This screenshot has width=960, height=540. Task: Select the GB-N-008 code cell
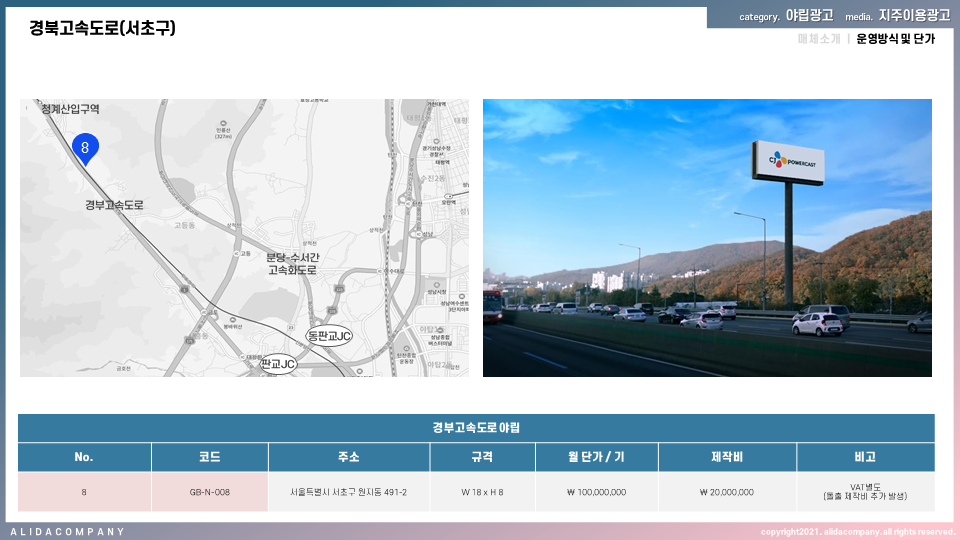pos(210,492)
